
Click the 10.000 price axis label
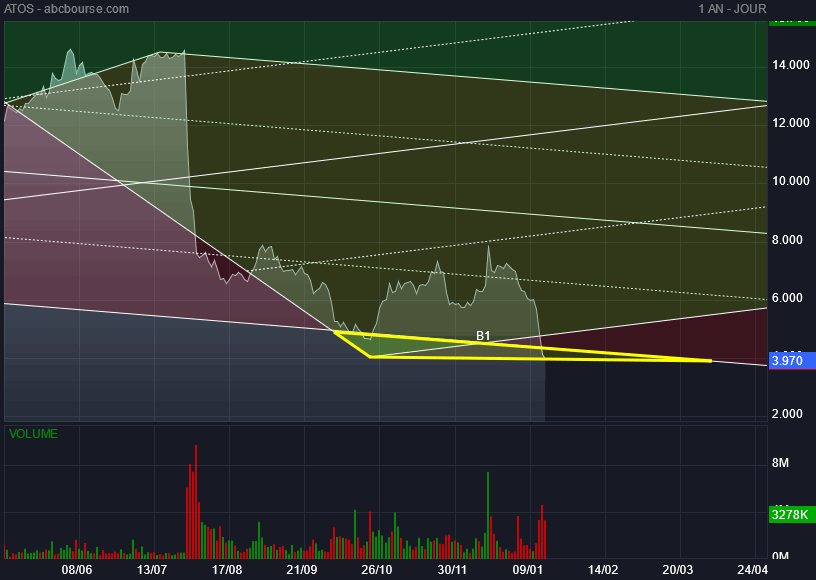point(791,181)
